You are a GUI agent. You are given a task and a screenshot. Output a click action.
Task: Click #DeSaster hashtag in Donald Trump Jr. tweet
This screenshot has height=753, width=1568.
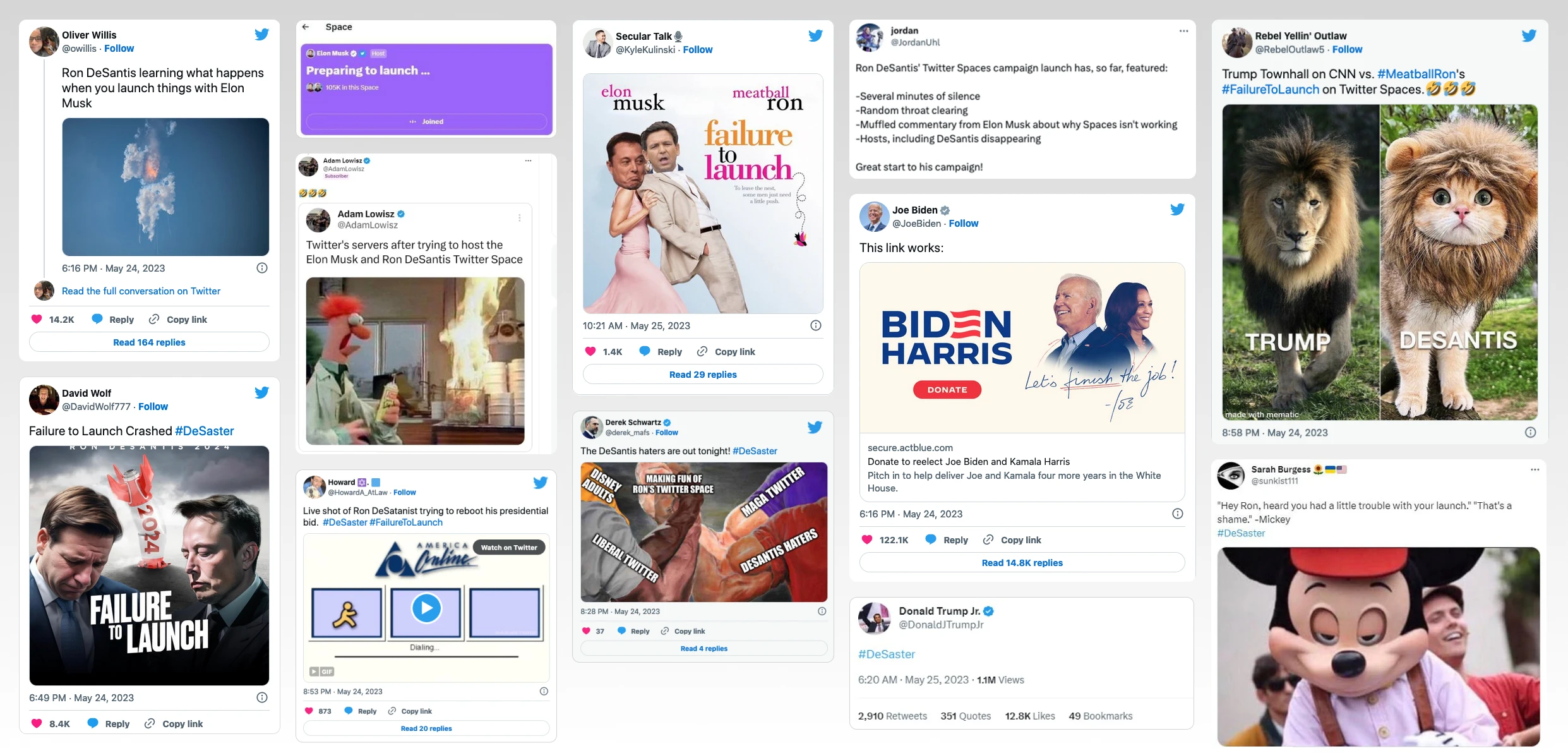(887, 654)
